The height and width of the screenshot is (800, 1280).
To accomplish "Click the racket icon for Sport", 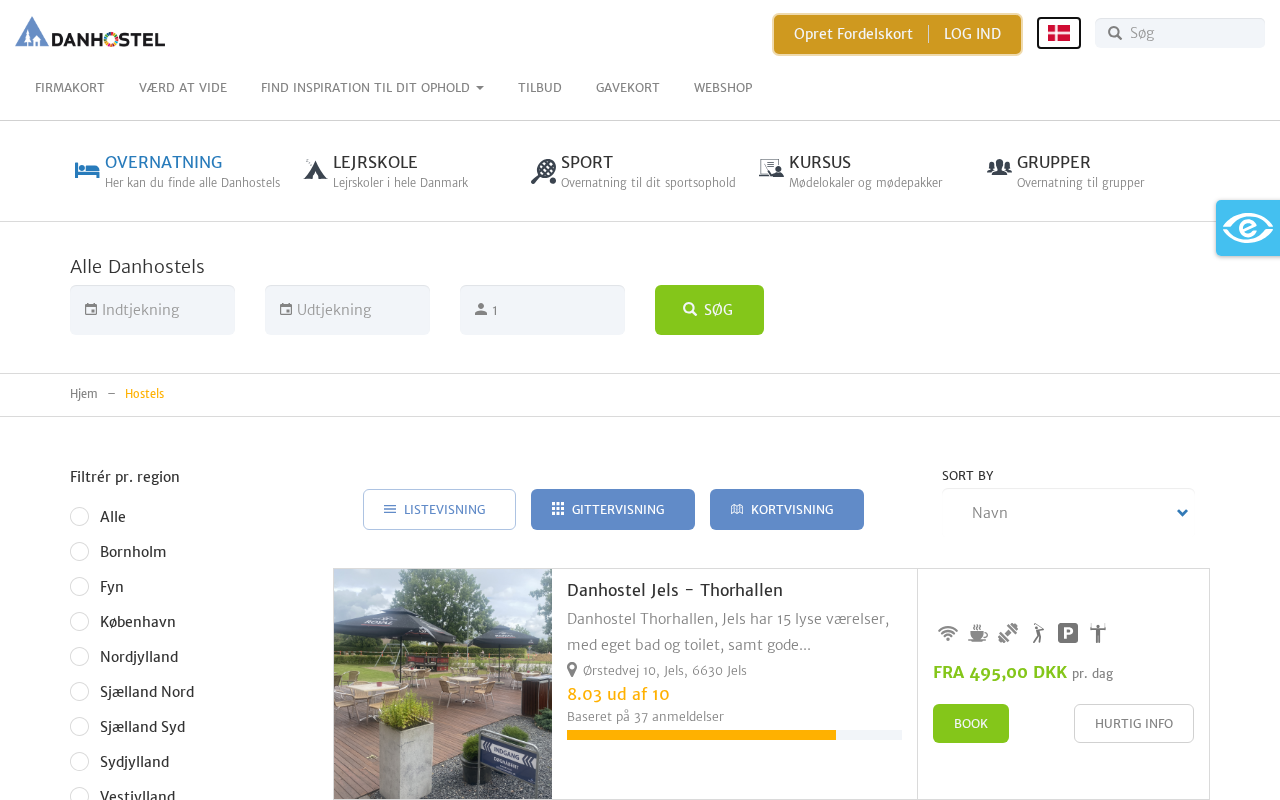I will [543, 171].
